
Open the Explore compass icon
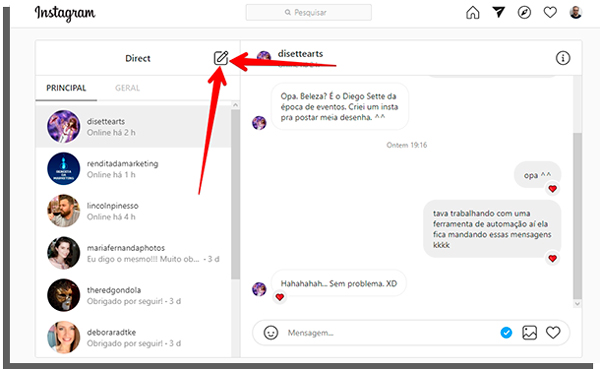pos(524,13)
